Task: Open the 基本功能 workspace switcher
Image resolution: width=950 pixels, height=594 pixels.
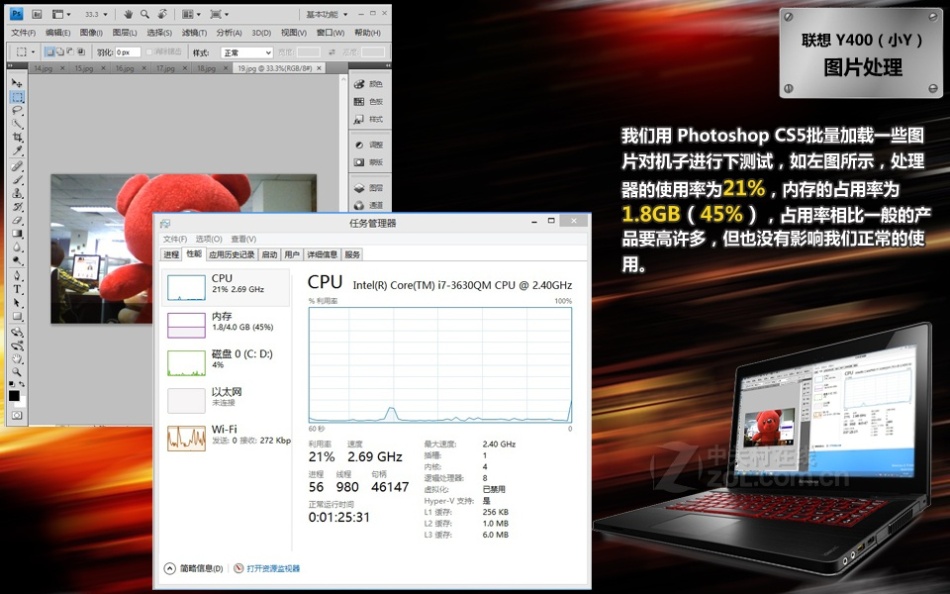Action: [x=327, y=14]
